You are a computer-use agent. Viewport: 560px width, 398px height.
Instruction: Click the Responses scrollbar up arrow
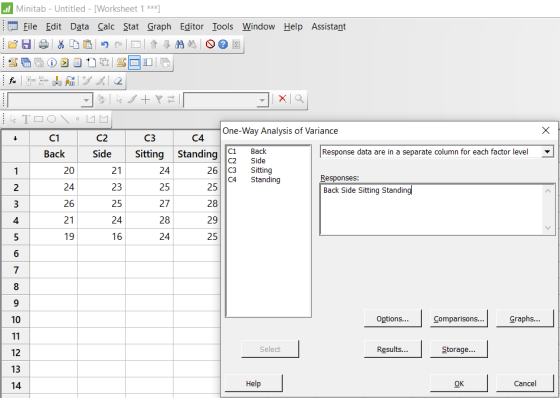[548, 191]
